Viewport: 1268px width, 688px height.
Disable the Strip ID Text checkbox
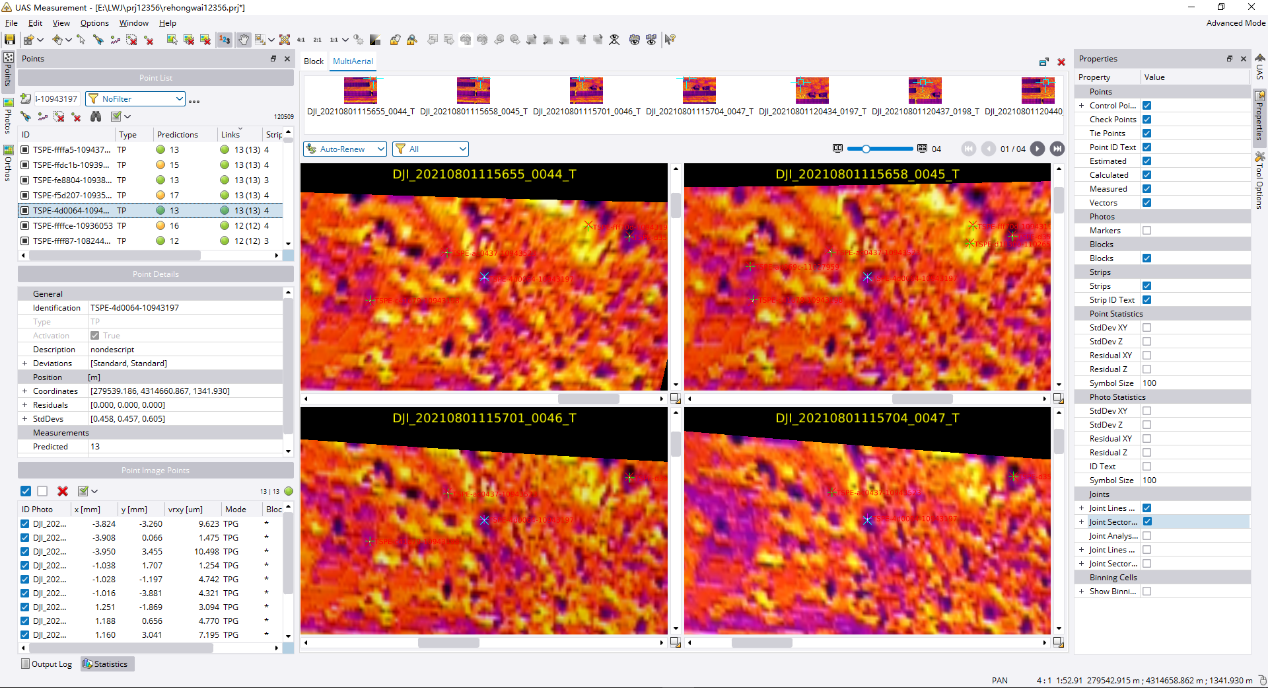pyautogui.click(x=1146, y=300)
